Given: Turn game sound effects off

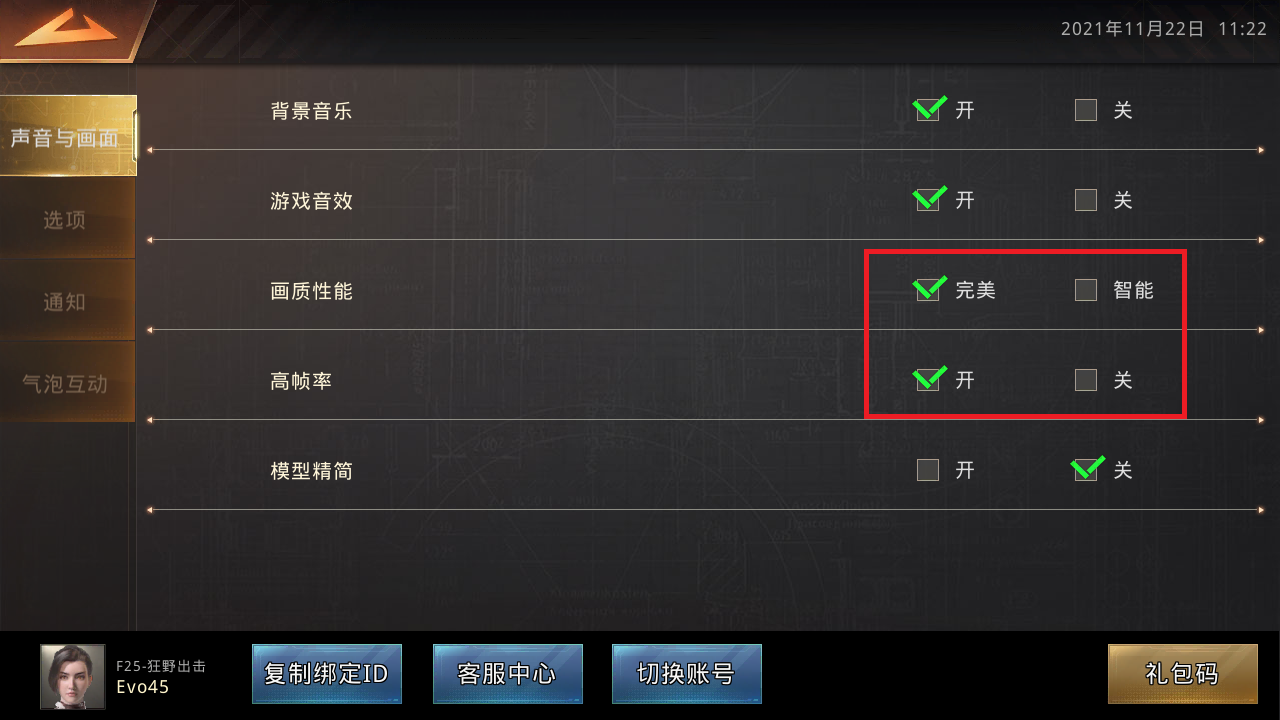Looking at the screenshot, I should click(x=1086, y=200).
